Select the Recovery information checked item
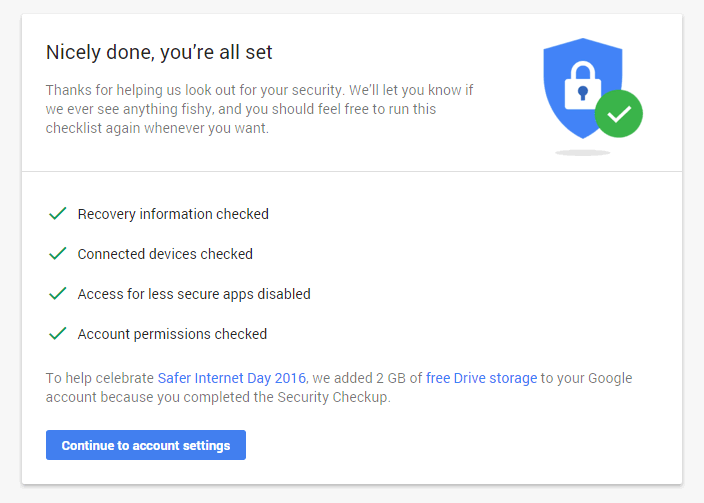 coord(173,214)
